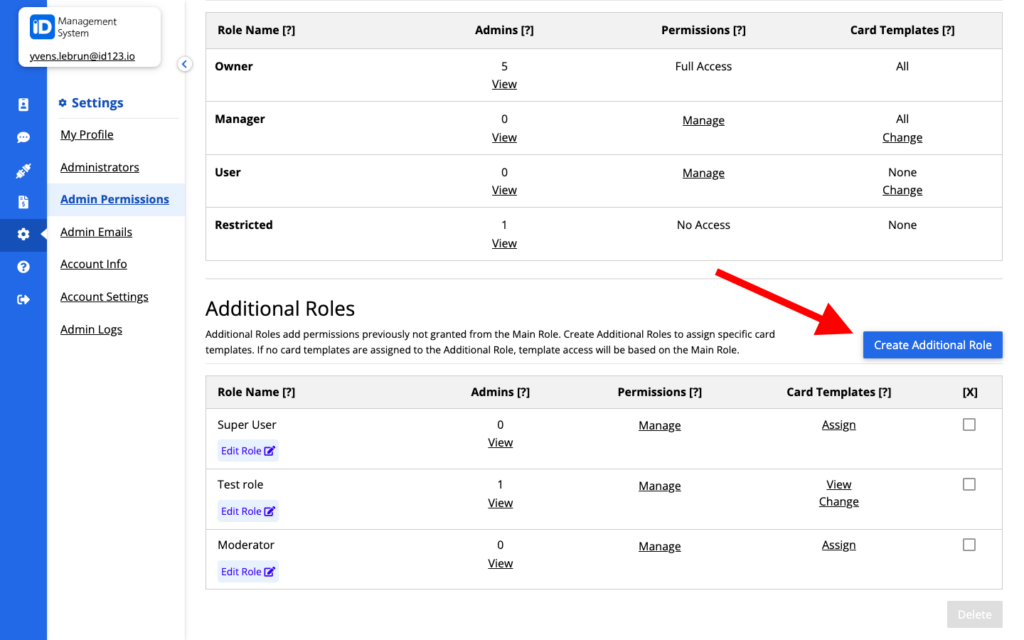Open the help question mark icon
Viewport: 1024px width, 640px height.
(x=22, y=266)
